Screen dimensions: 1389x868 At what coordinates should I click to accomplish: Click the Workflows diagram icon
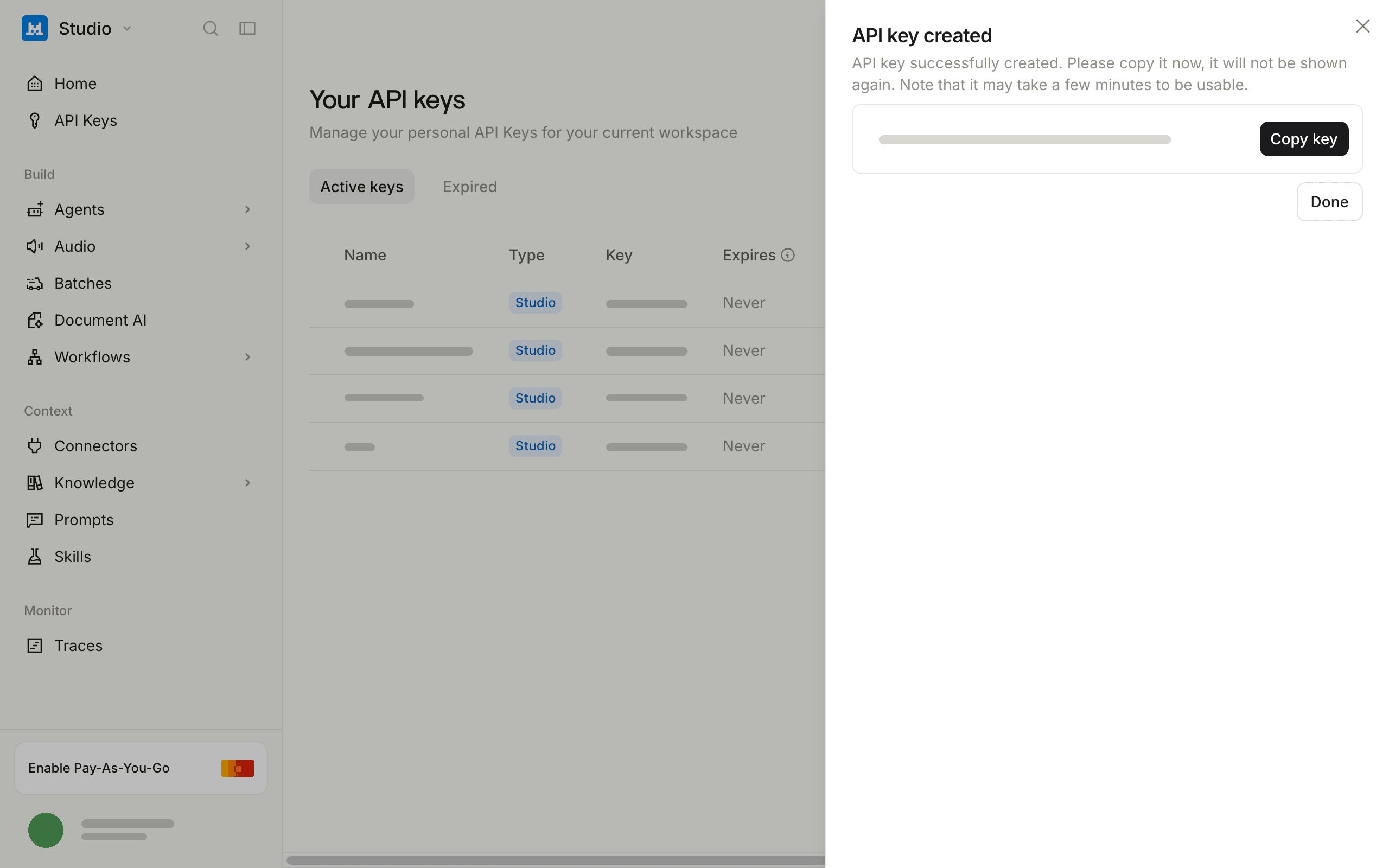(35, 357)
